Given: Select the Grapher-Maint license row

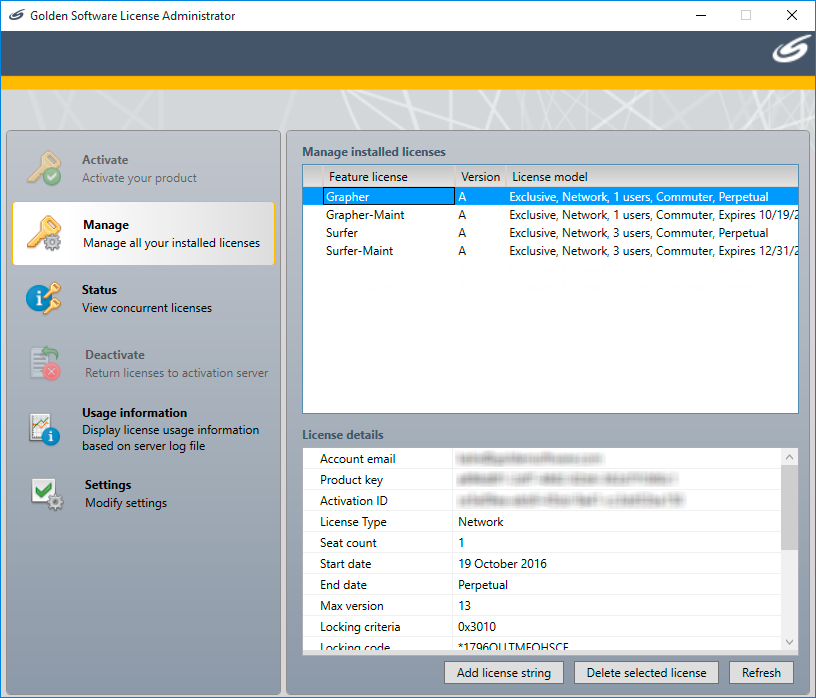Looking at the screenshot, I should click(550, 215).
